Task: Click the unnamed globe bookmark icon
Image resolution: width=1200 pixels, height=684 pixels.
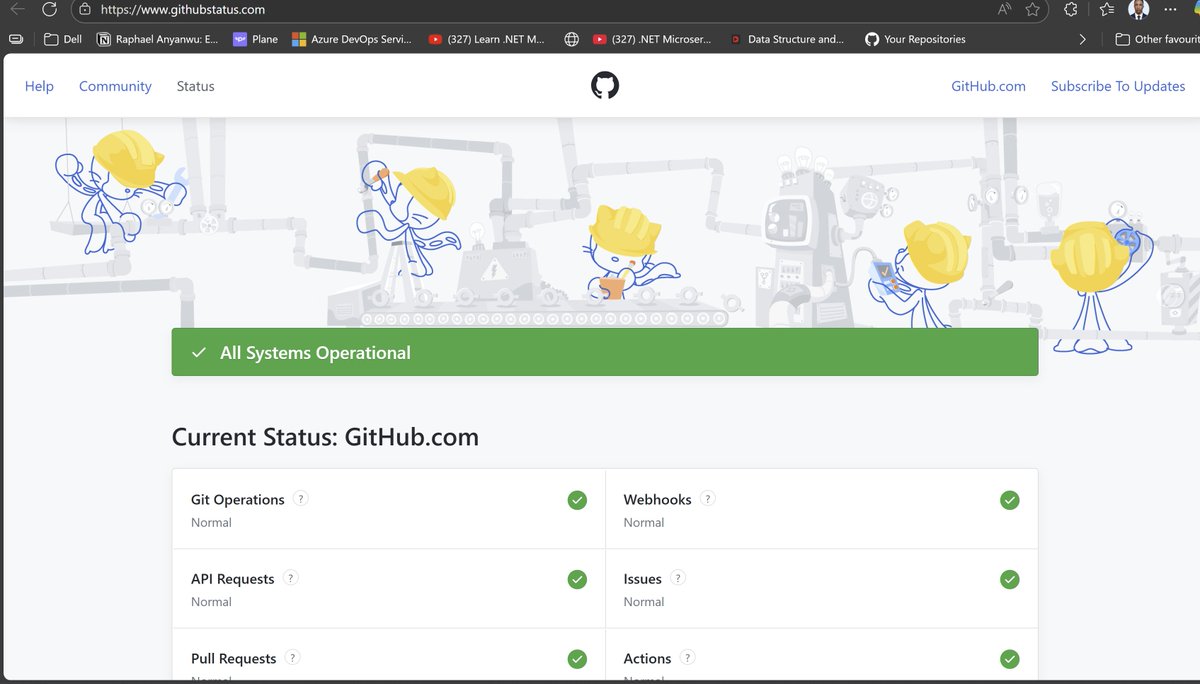Action: [571, 39]
